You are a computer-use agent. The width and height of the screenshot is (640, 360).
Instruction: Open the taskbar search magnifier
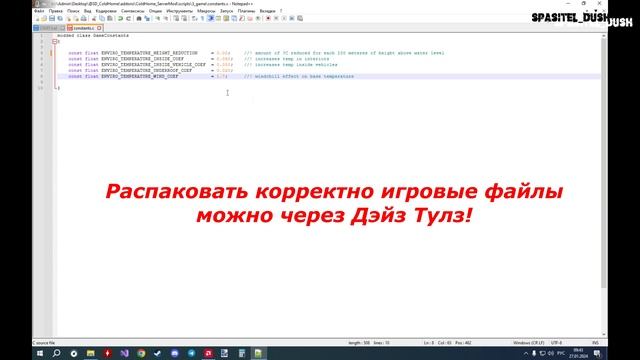pos(56,353)
